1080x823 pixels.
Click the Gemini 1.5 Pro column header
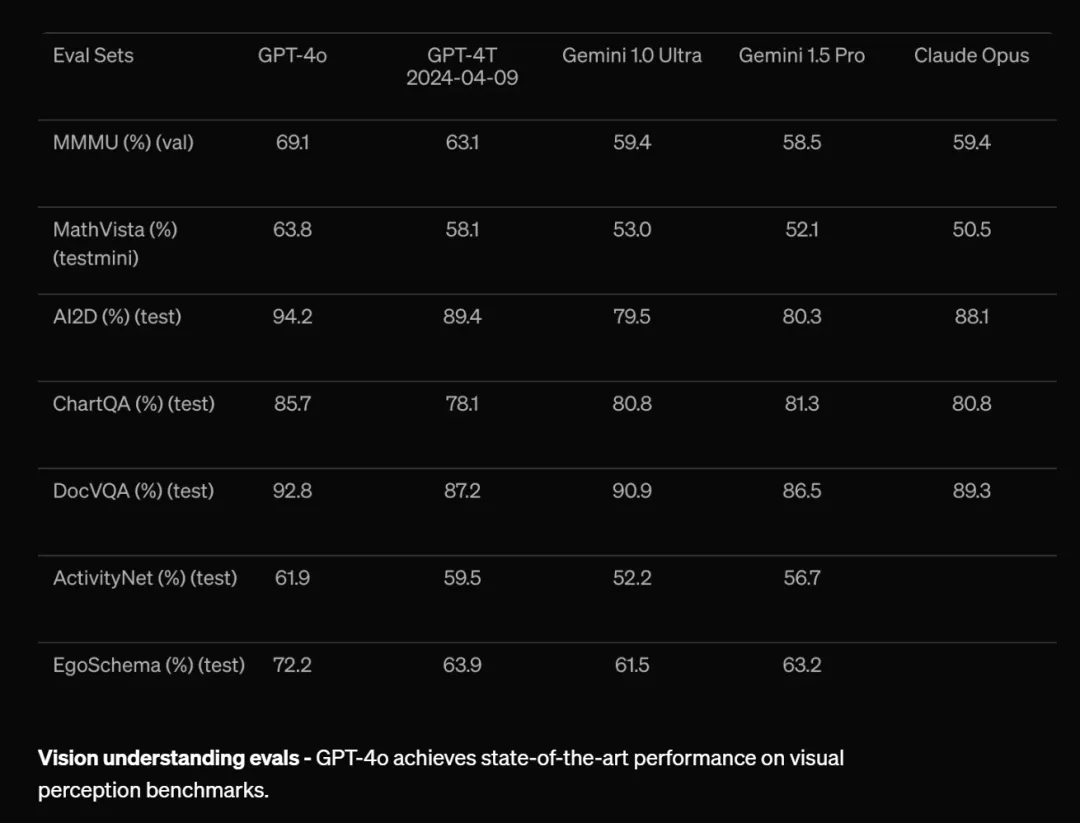click(802, 56)
